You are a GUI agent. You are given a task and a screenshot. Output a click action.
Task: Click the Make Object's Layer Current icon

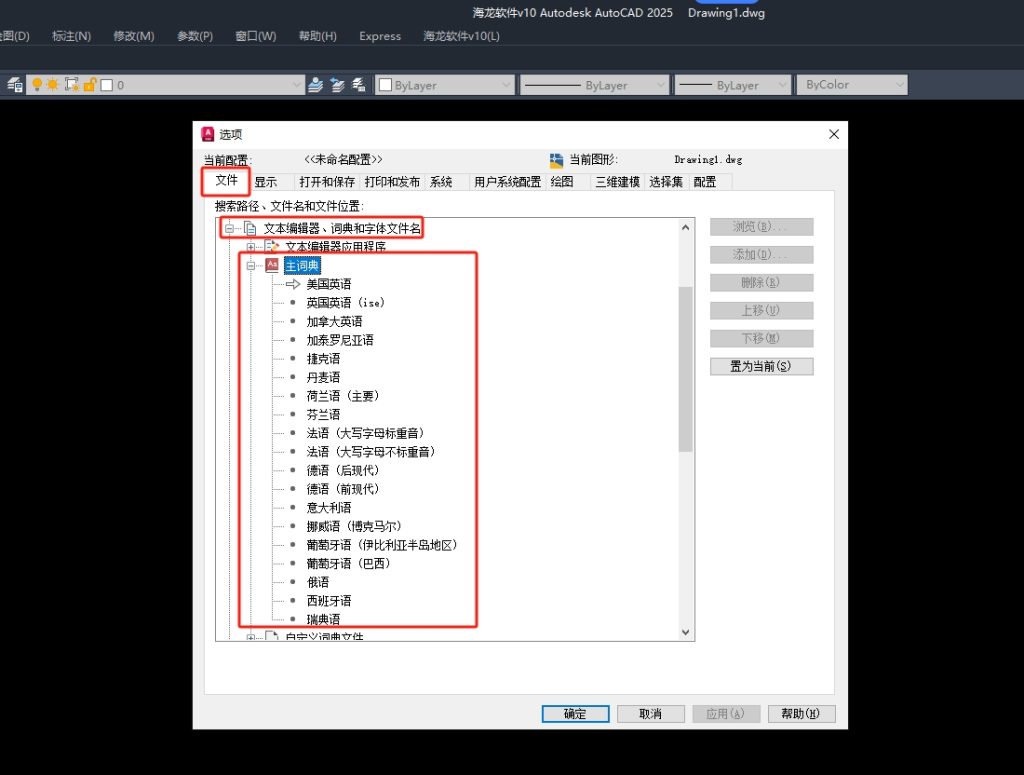315,85
